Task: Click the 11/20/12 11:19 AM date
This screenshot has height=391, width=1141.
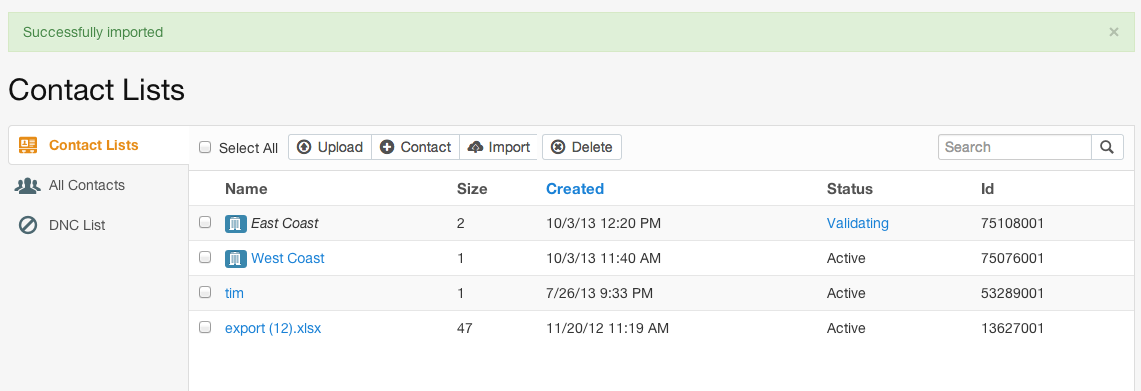Action: coord(607,328)
